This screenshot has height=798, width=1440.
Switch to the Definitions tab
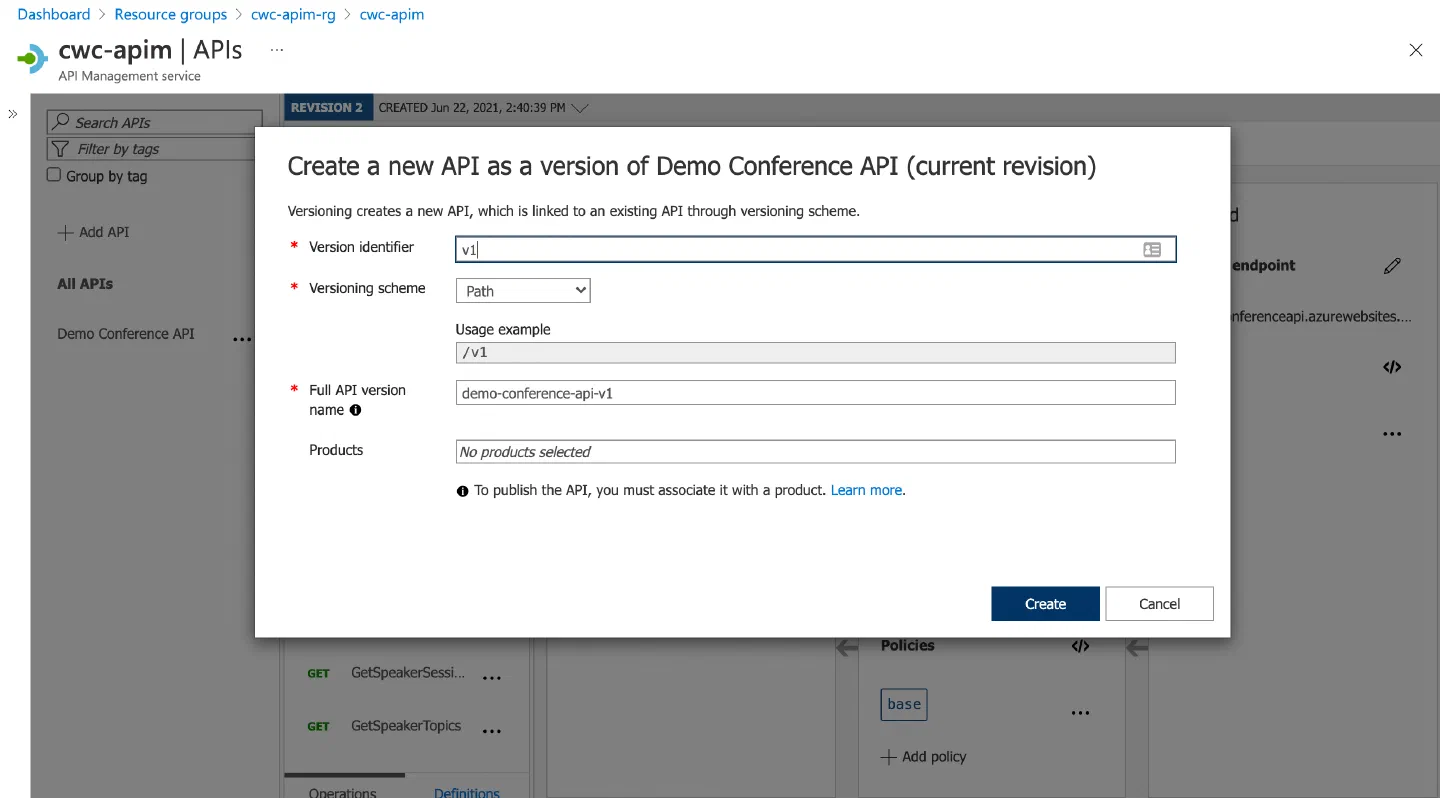point(467,793)
